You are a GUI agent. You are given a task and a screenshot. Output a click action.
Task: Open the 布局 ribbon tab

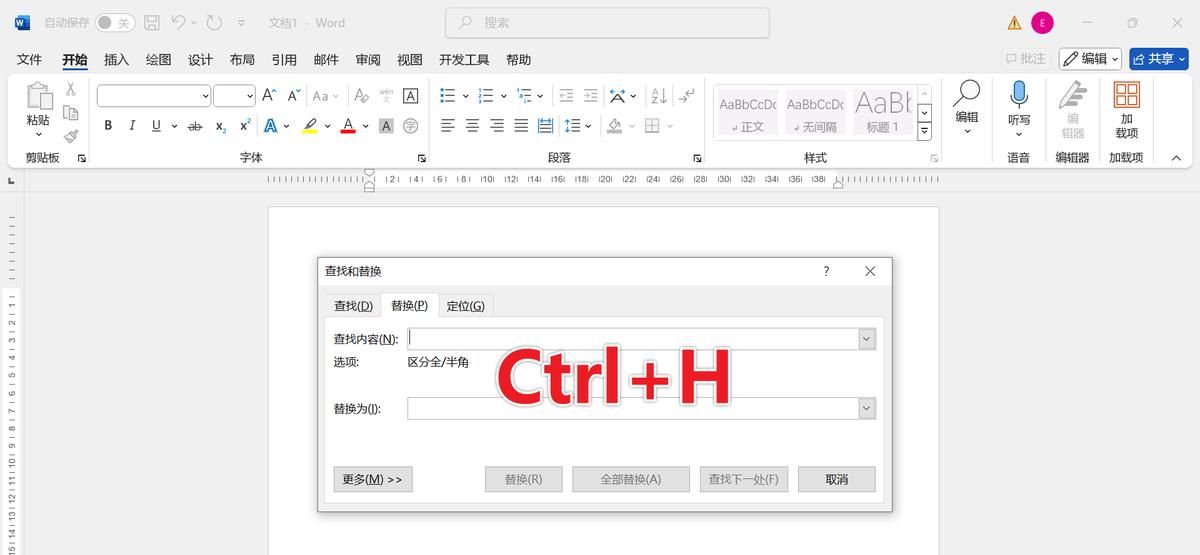pos(242,60)
